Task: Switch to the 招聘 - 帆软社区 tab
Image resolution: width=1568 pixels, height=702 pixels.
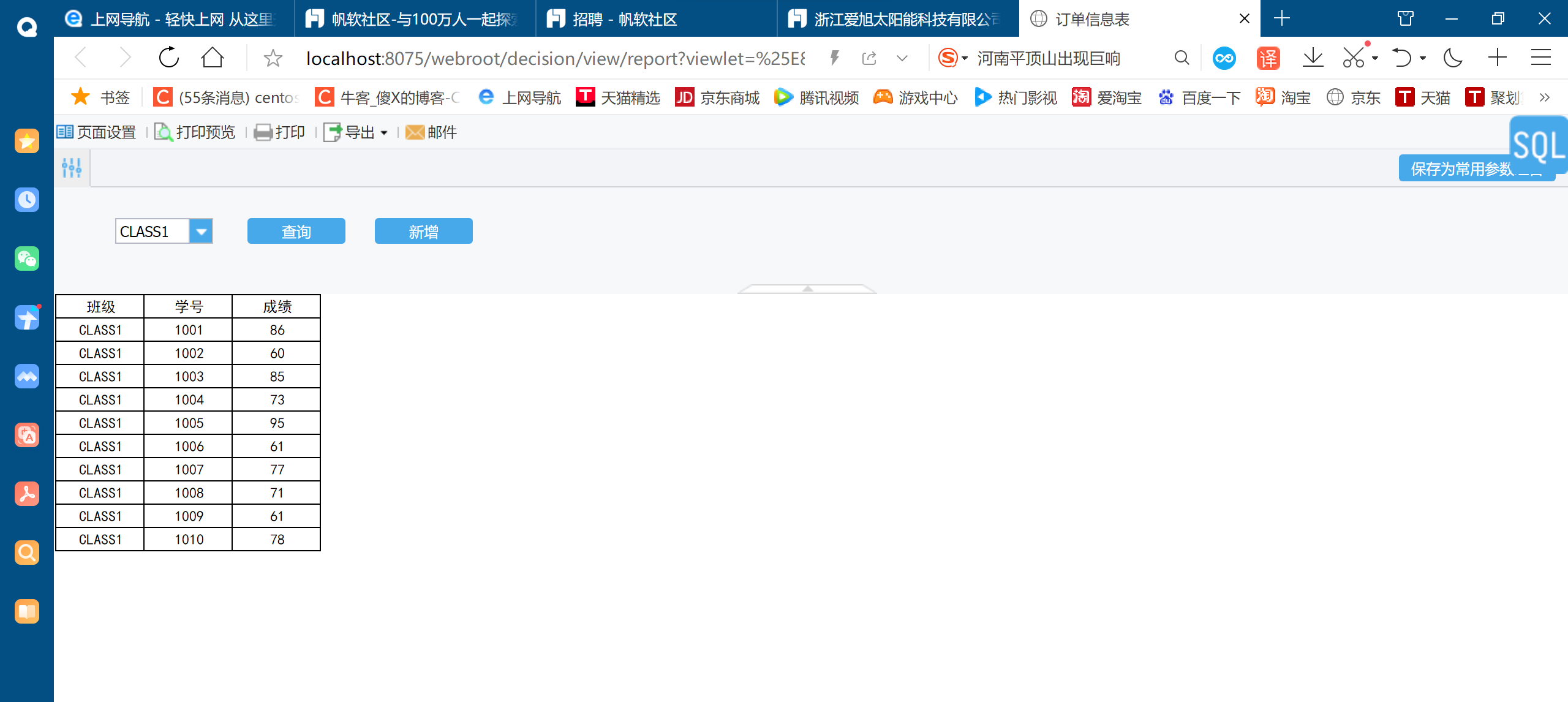Action: (657, 19)
